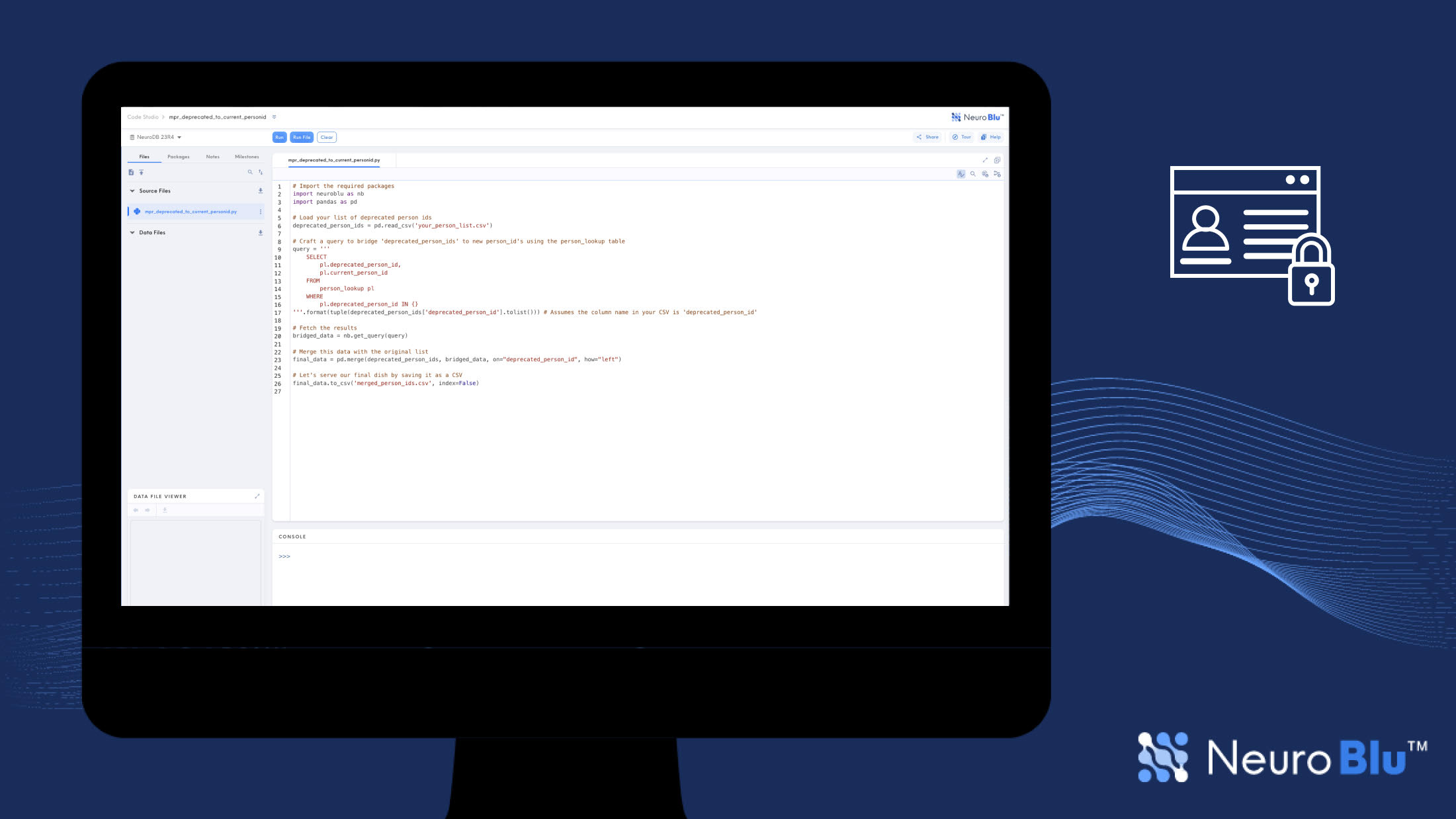This screenshot has height=819, width=1456.
Task: Collapse the Data Files section
Action: click(132, 232)
